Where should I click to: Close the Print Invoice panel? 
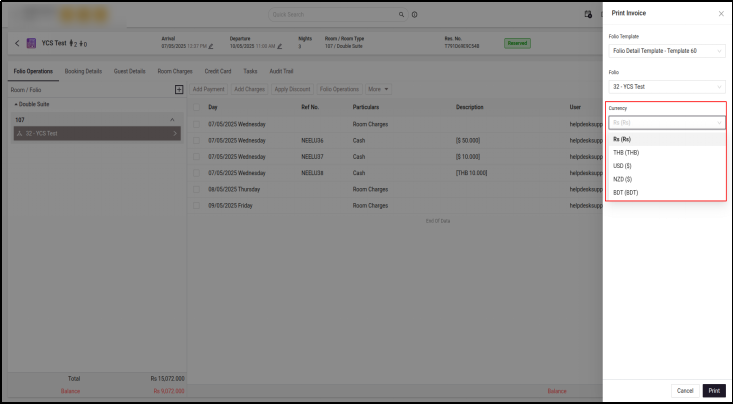click(721, 14)
